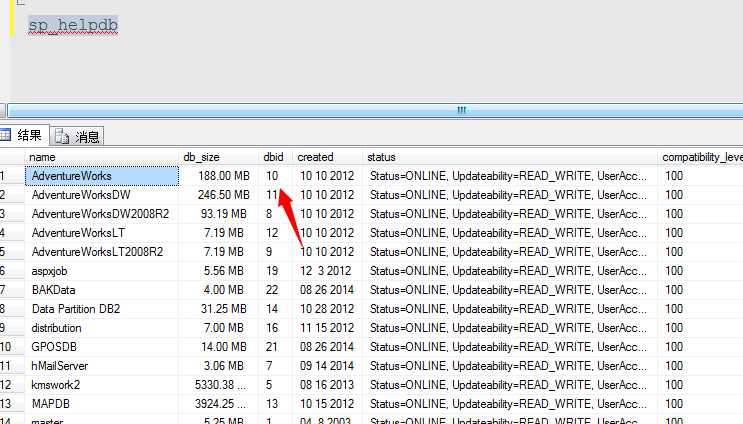Select row header number 10
This screenshot has width=743, height=424.
pyautogui.click(x=12, y=347)
